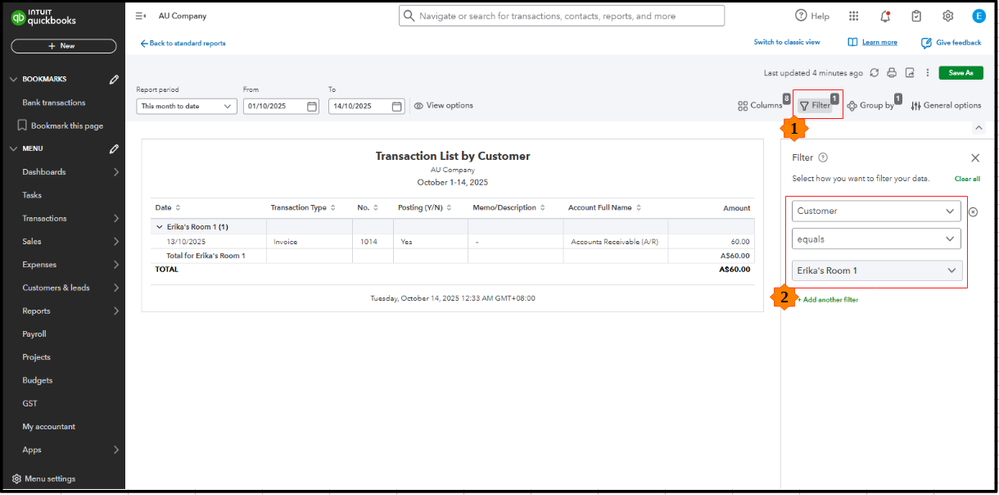Image resolution: width=999 pixels, height=495 pixels.
Task: Click Give feedback
Action: click(x=951, y=43)
